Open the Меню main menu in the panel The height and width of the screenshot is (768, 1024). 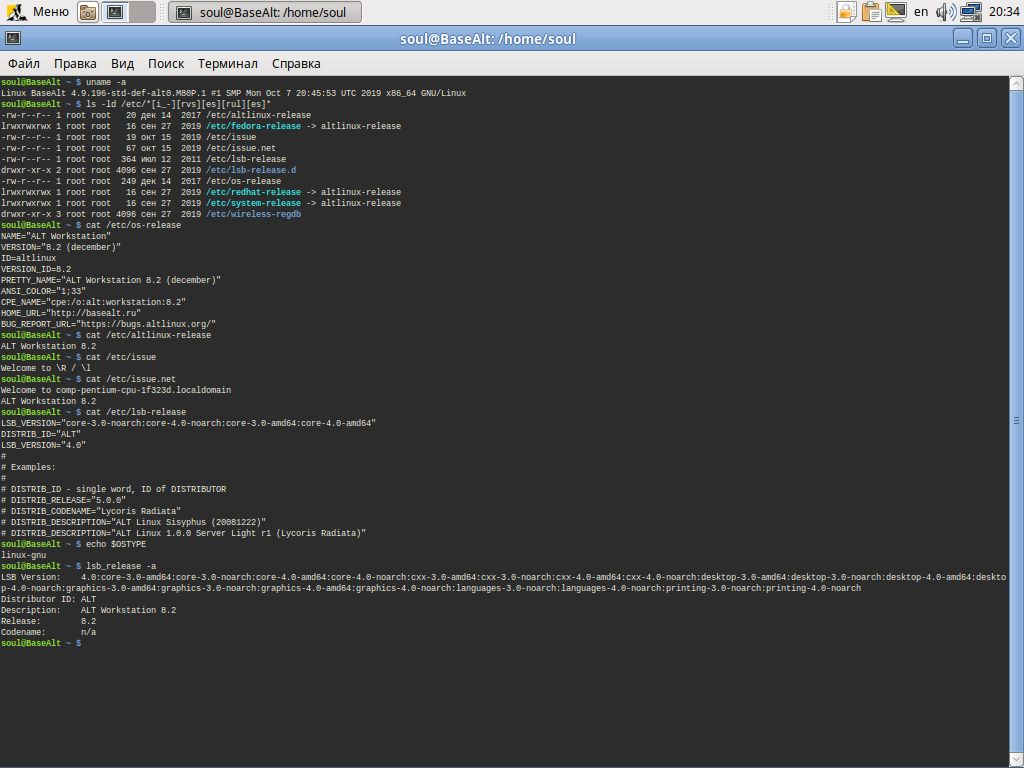pos(37,12)
